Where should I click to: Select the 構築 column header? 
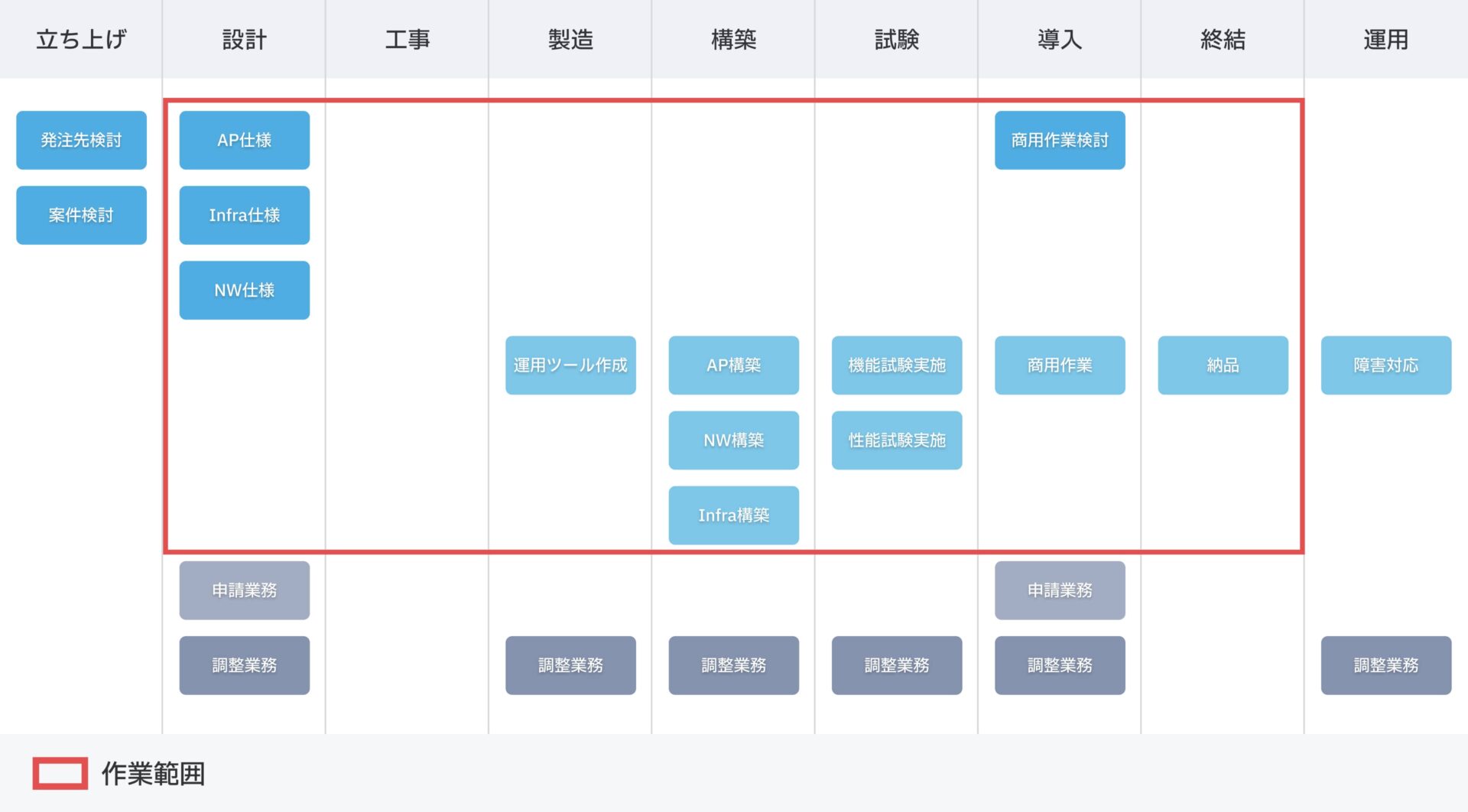[733, 39]
